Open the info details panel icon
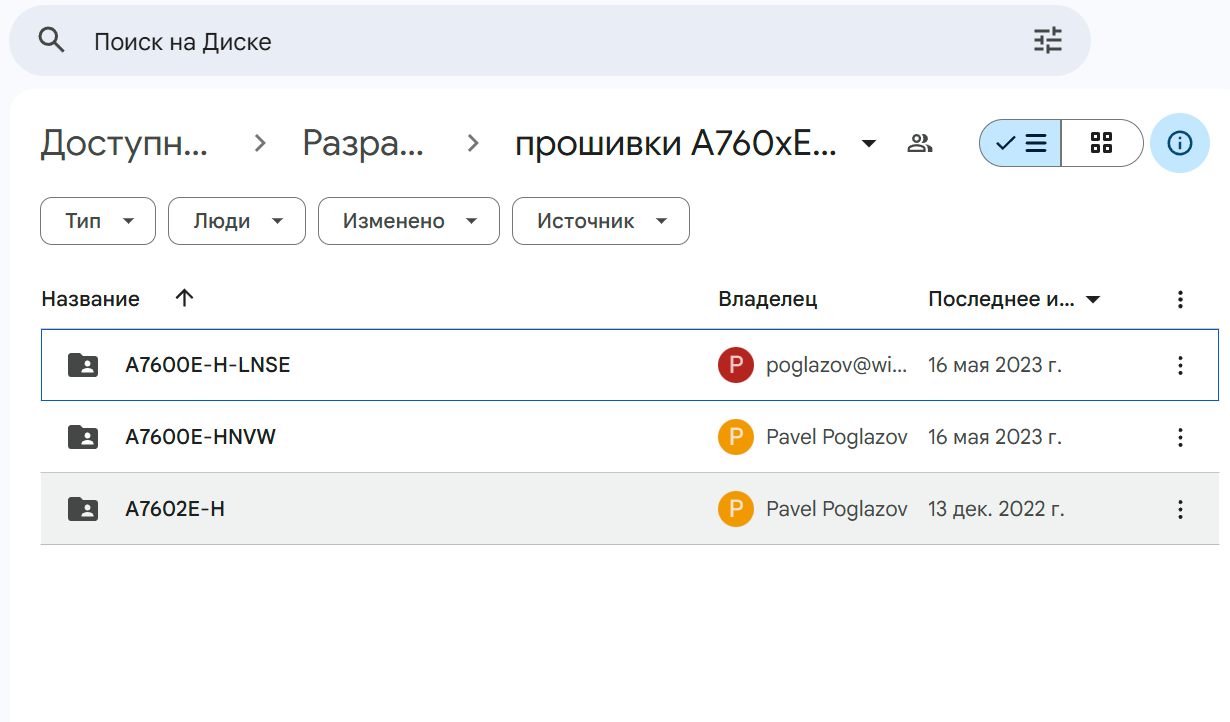Image resolution: width=1230 pixels, height=722 pixels. click(x=1180, y=143)
